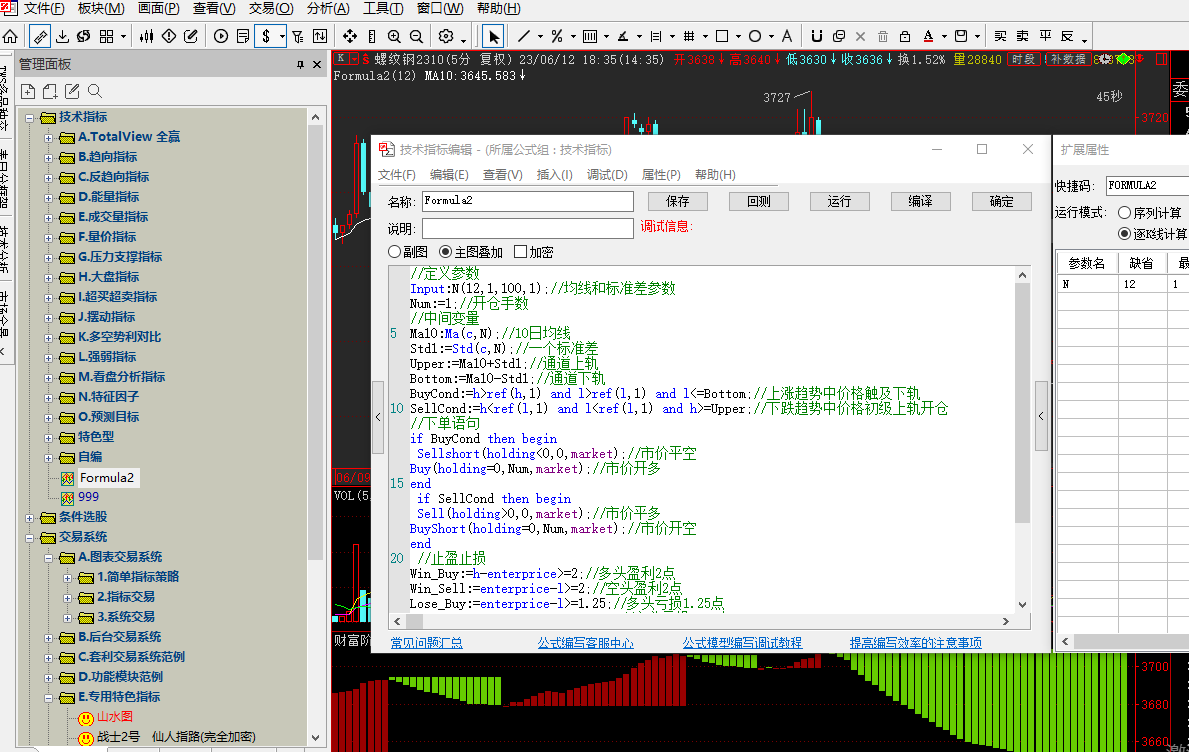Open 插入(I) menu in formula editor
Image resolution: width=1189 pixels, height=752 pixels.
click(x=554, y=174)
